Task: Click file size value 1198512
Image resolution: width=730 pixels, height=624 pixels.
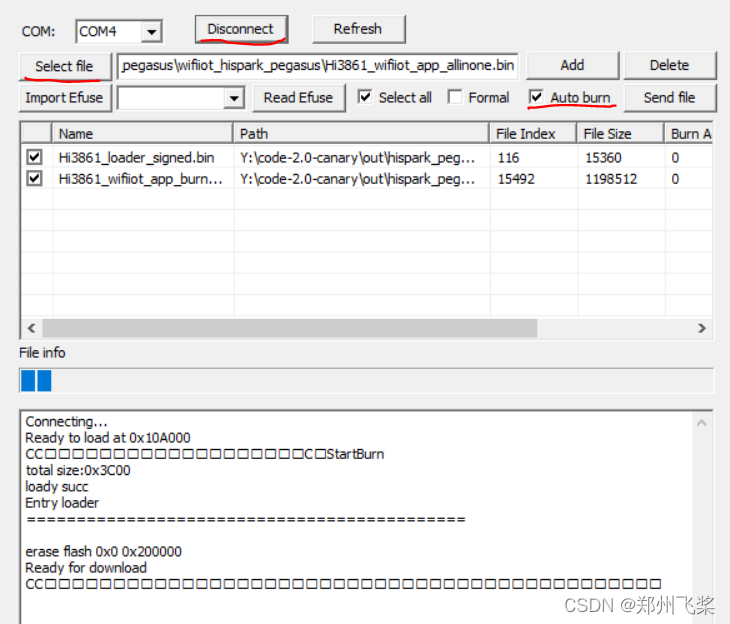Action: (x=611, y=179)
